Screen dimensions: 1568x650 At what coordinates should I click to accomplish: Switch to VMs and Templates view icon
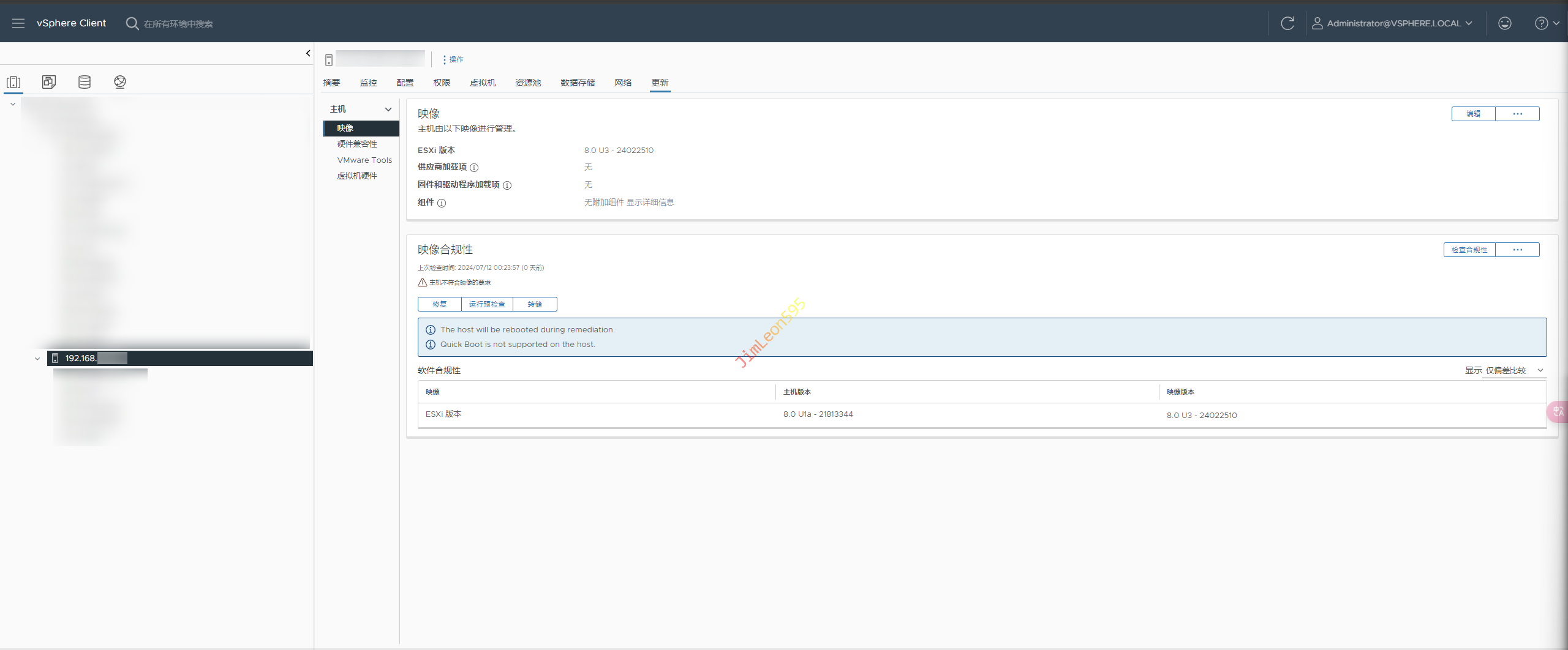[x=49, y=82]
